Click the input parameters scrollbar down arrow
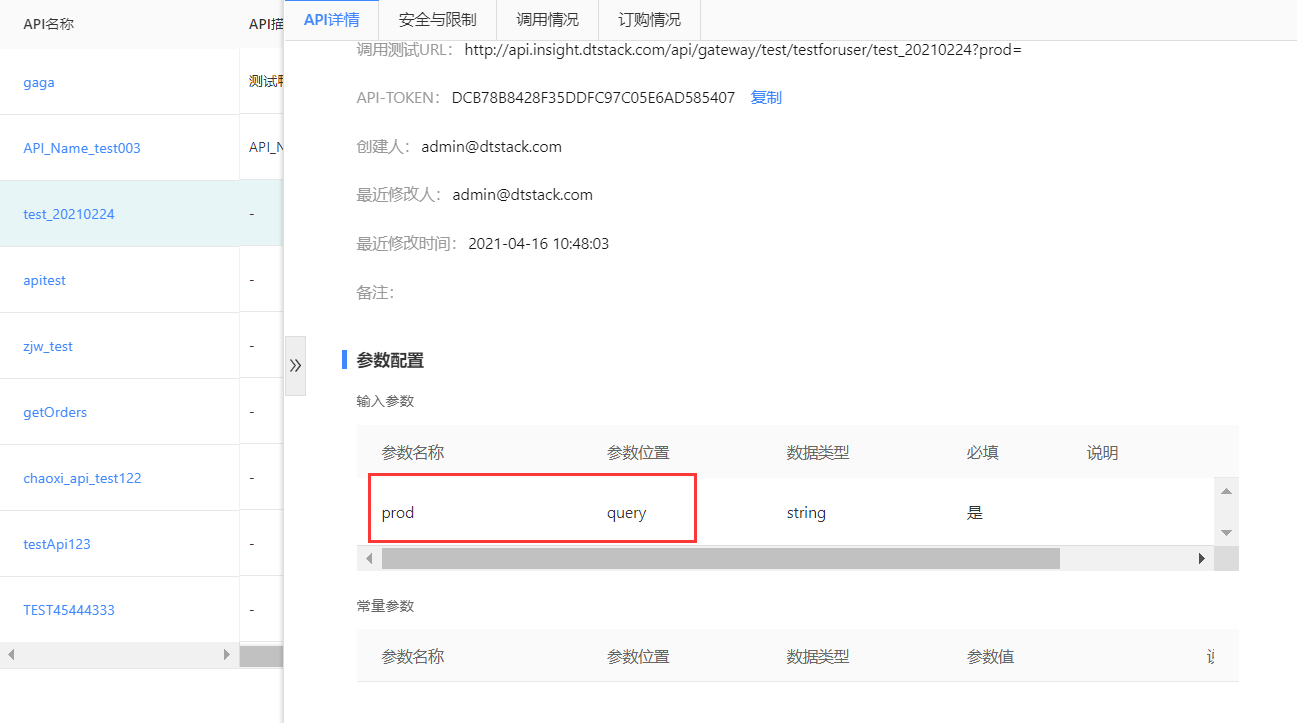 [1226, 533]
